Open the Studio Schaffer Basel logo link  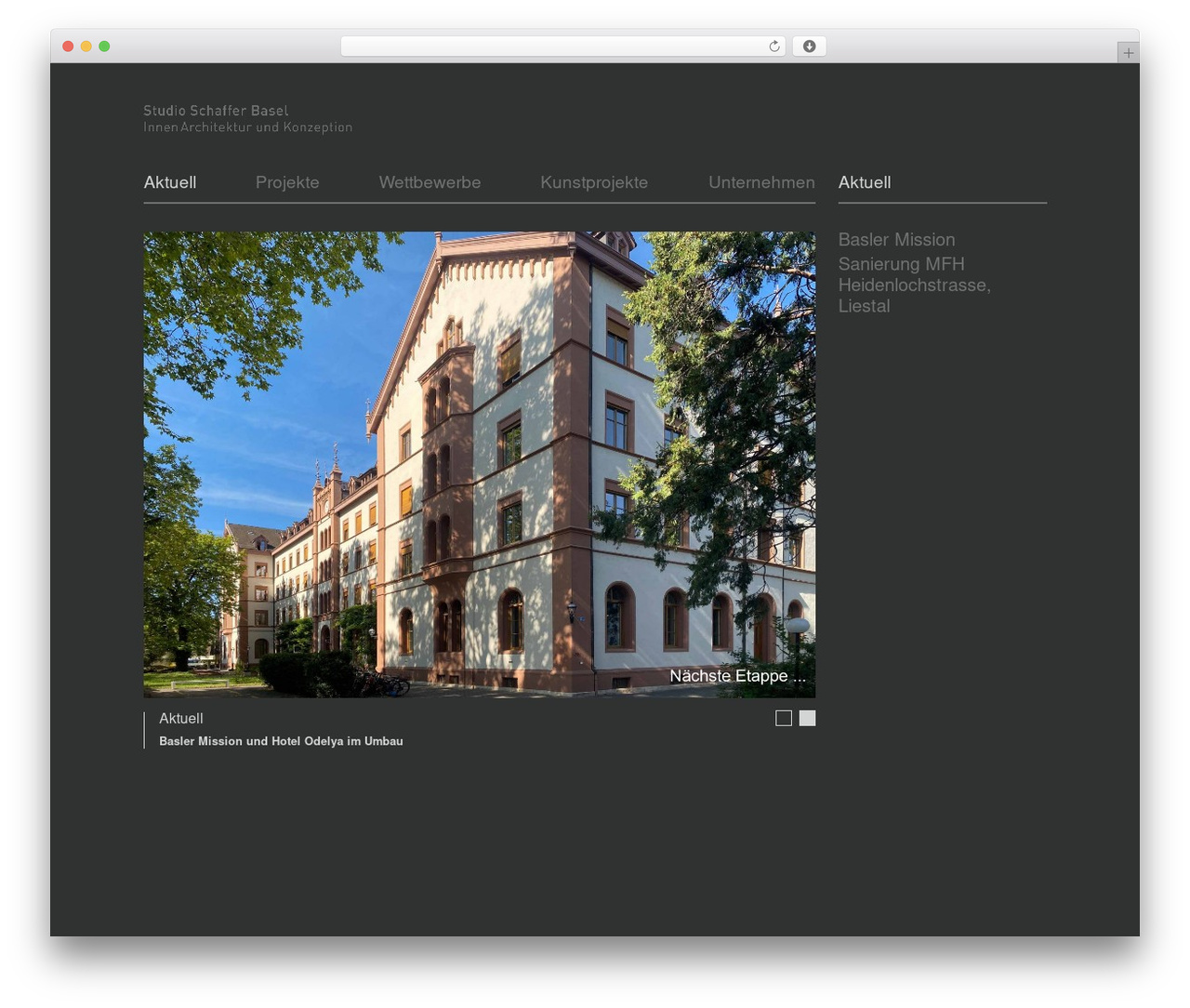(x=247, y=118)
